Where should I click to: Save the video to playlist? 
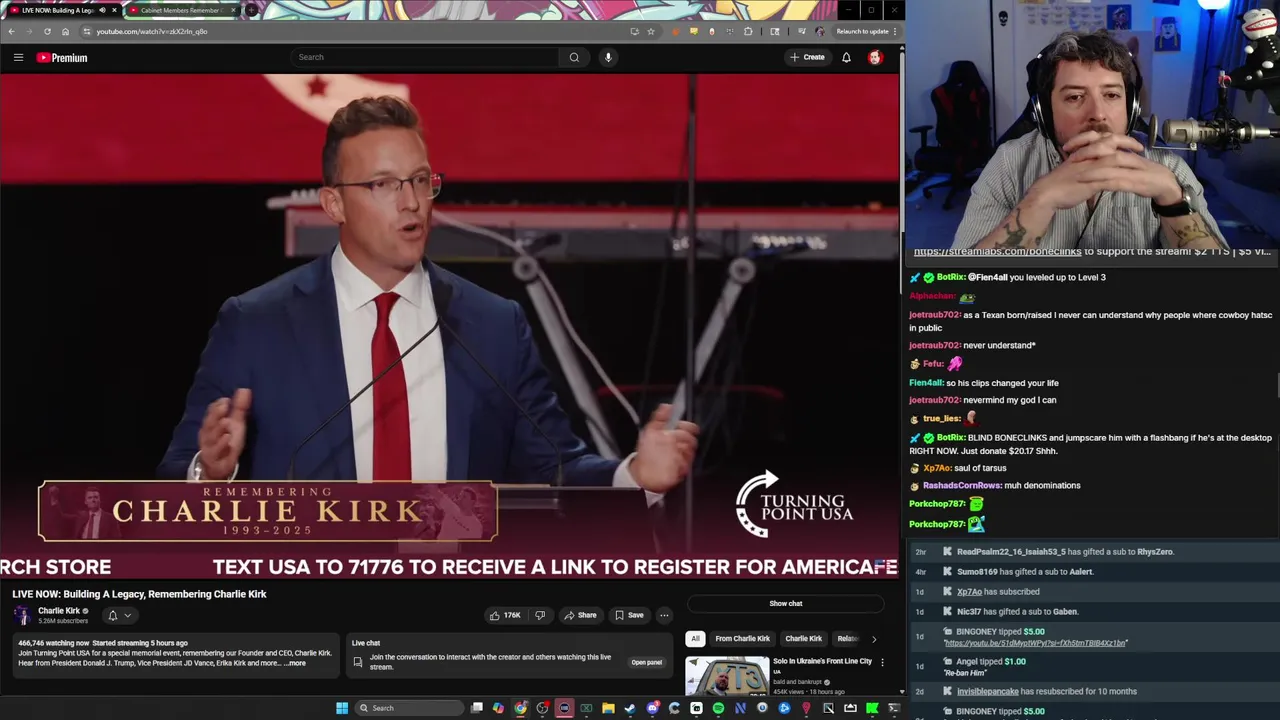coord(629,615)
